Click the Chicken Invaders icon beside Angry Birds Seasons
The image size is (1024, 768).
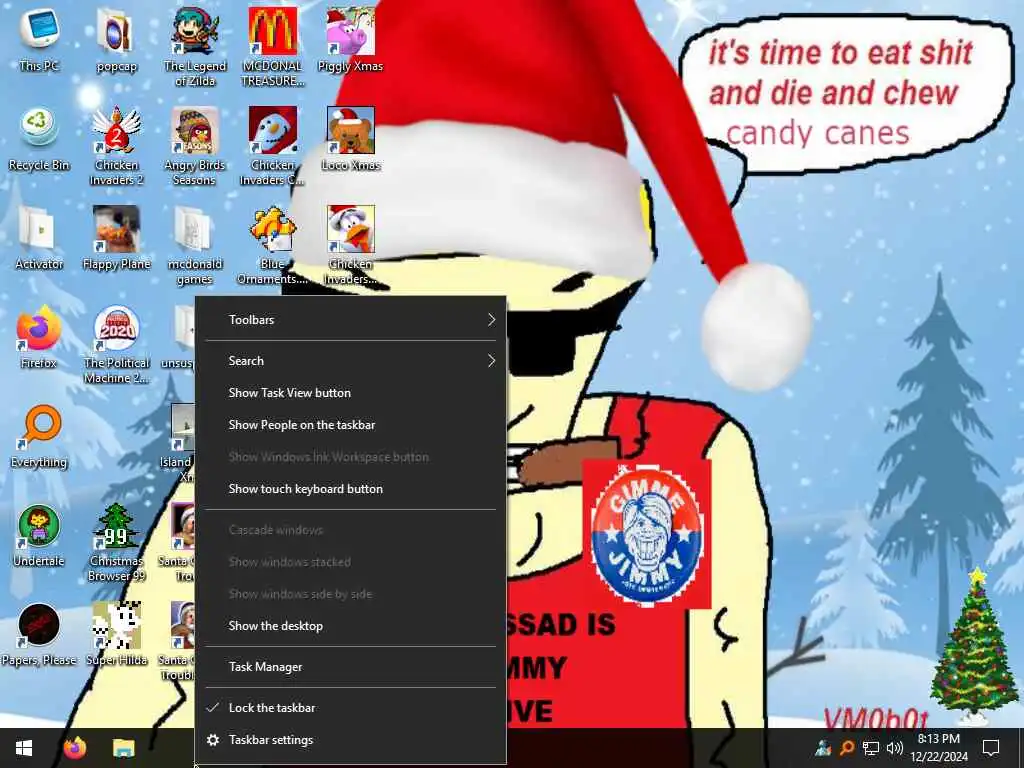click(272, 145)
